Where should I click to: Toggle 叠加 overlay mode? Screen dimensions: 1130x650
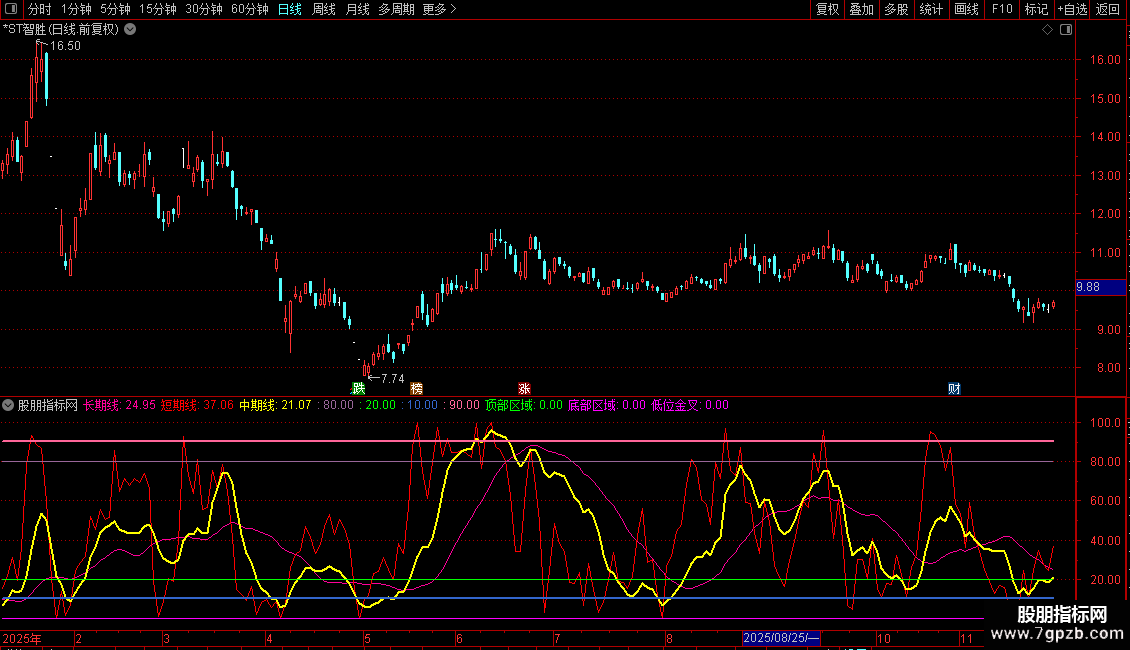point(861,9)
